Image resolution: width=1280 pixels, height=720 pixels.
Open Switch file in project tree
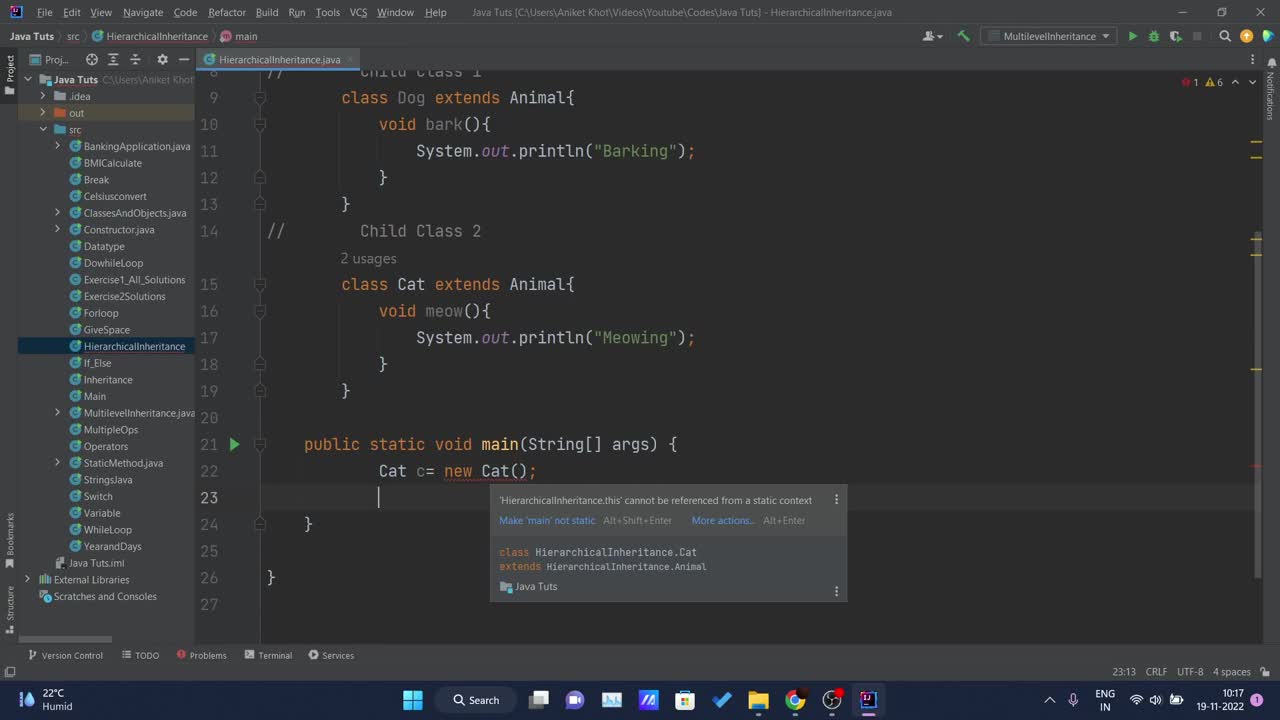(x=98, y=496)
